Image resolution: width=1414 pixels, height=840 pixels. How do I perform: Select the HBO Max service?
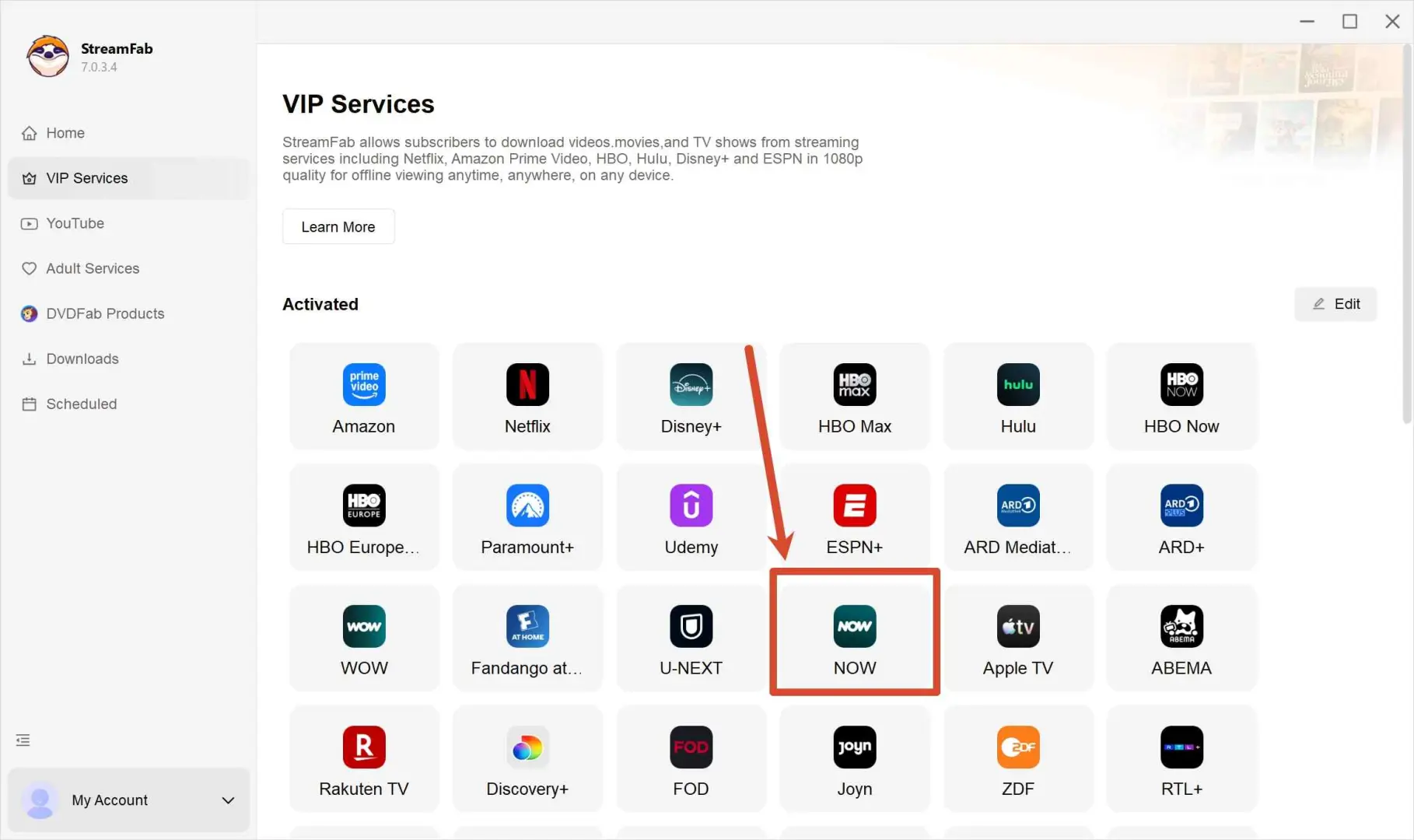[x=855, y=397]
